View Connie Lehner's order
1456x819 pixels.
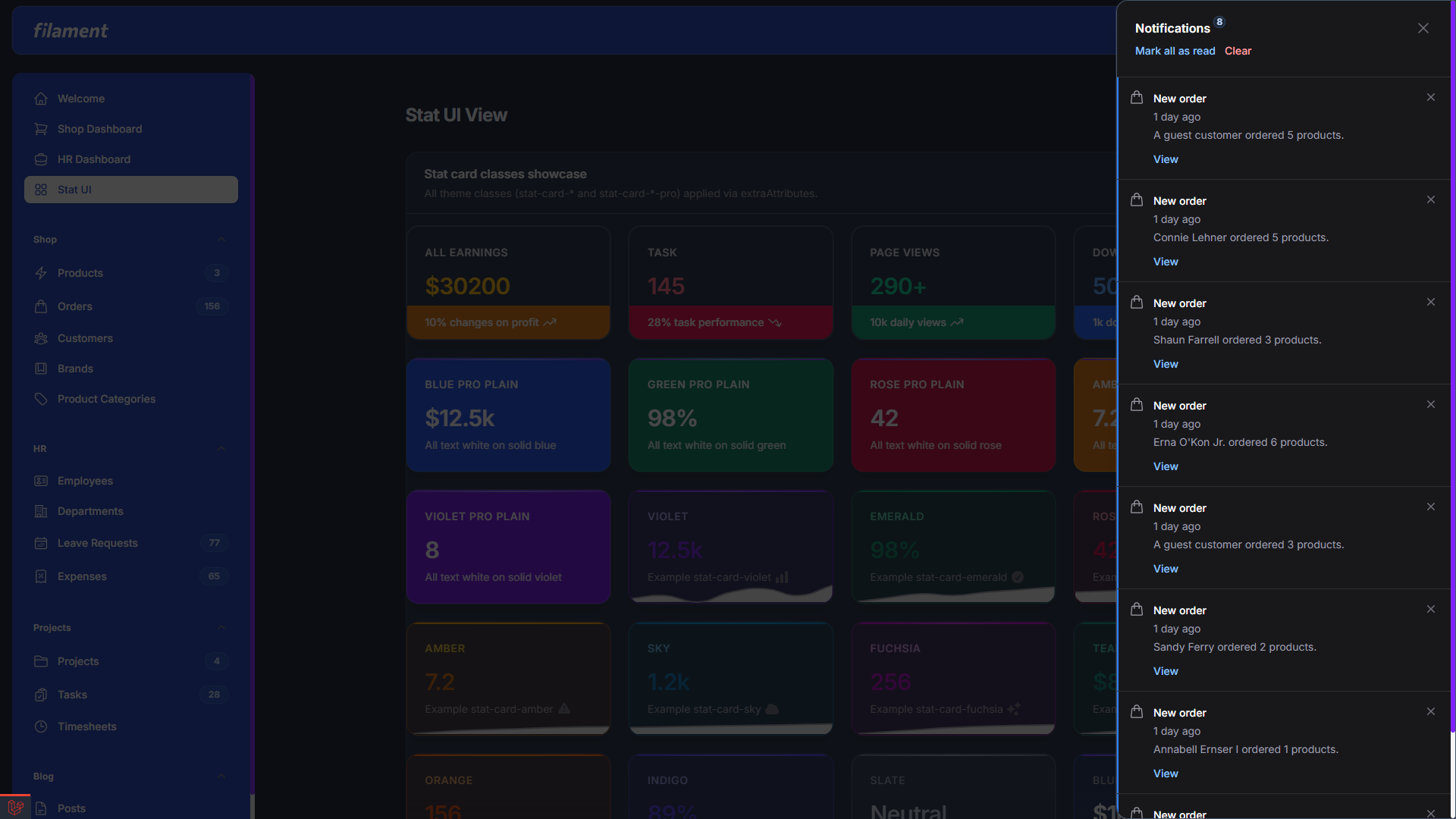[x=1166, y=262]
